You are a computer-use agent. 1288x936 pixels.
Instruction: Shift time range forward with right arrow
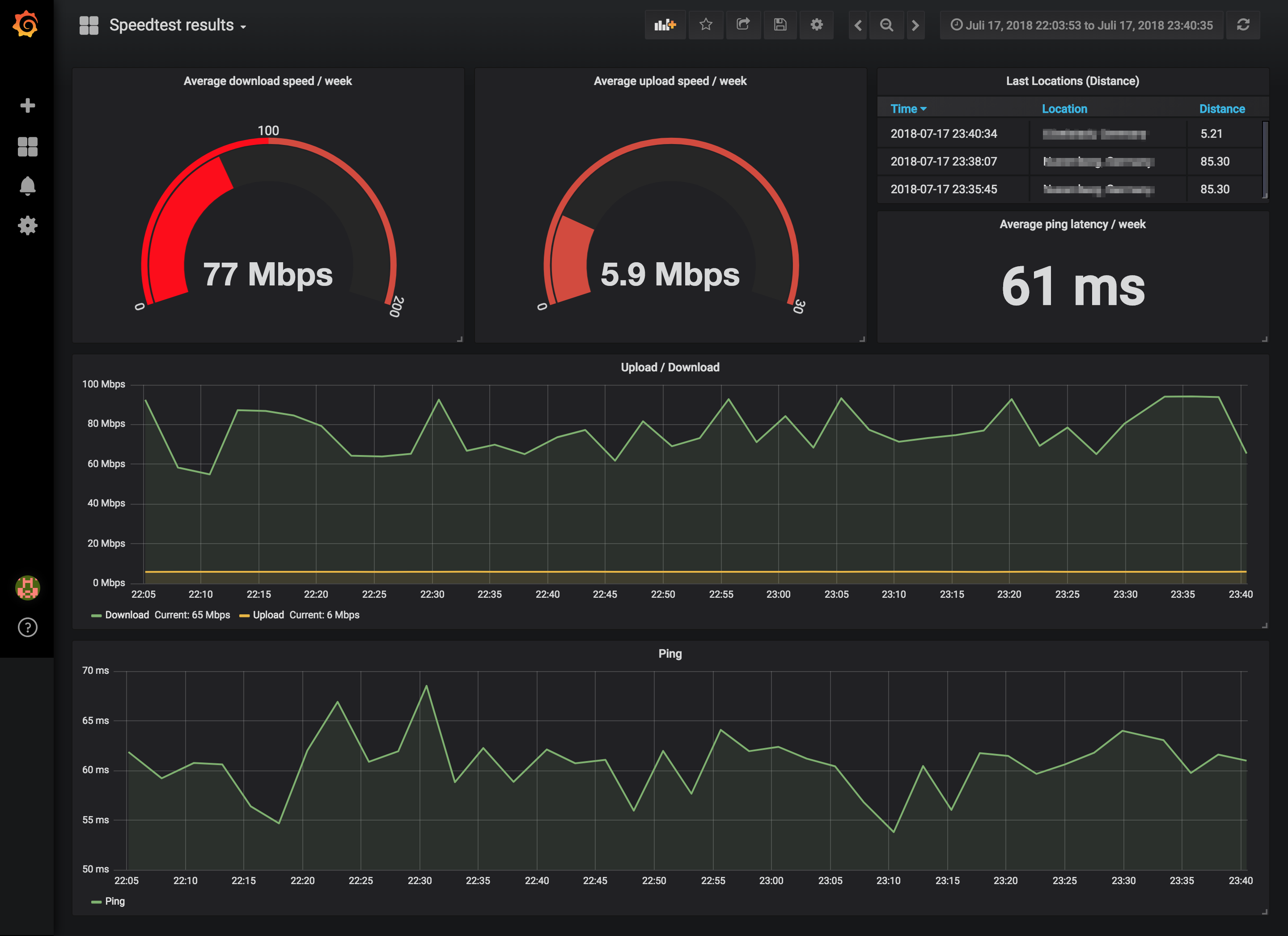tap(915, 25)
